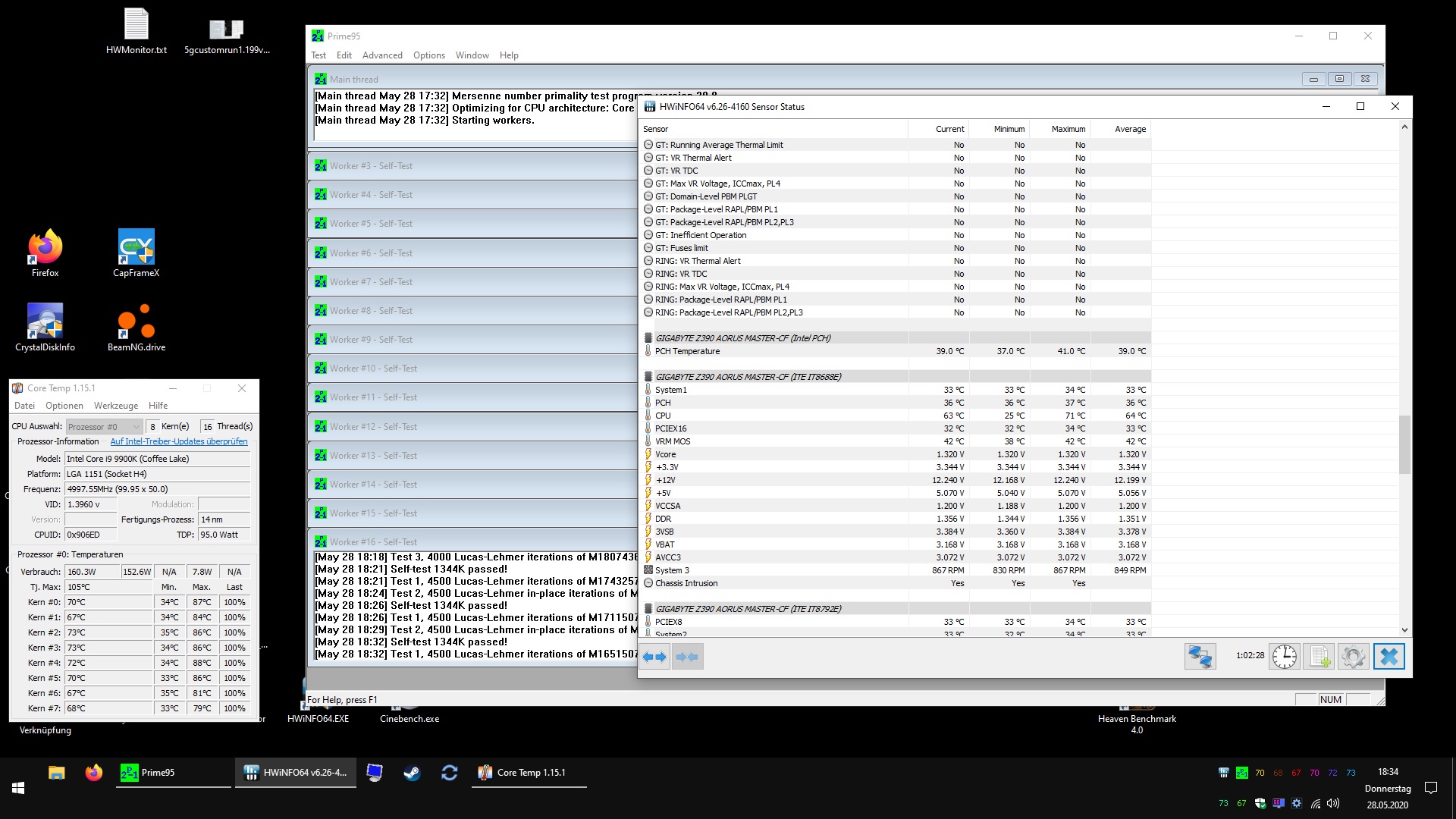This screenshot has width=1456, height=819.
Task: Click Frequenz field showing 4997.55MHz
Action: (157, 489)
